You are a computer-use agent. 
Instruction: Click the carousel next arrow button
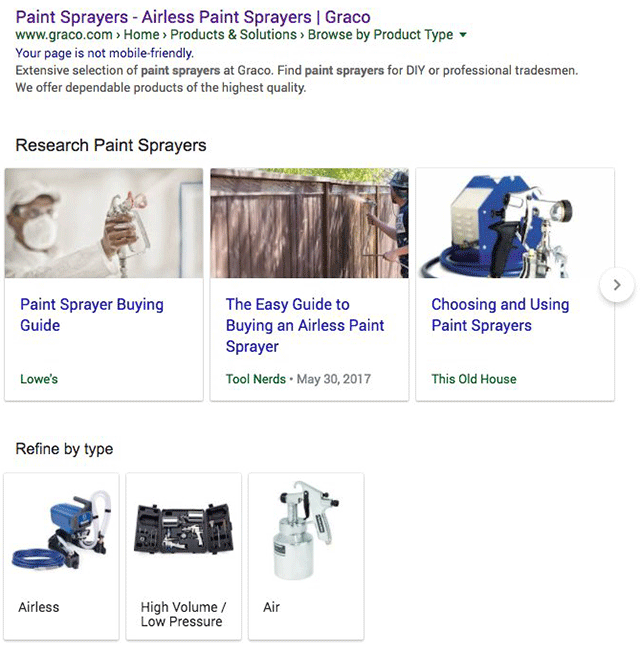617,285
